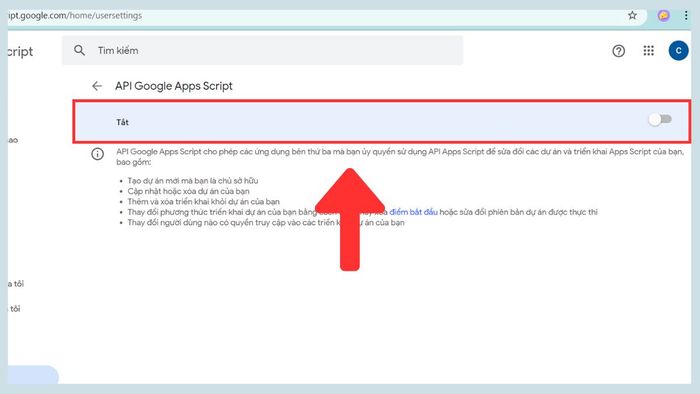700x394 pixels.
Task: Open the Google apps grid
Action: (648, 50)
